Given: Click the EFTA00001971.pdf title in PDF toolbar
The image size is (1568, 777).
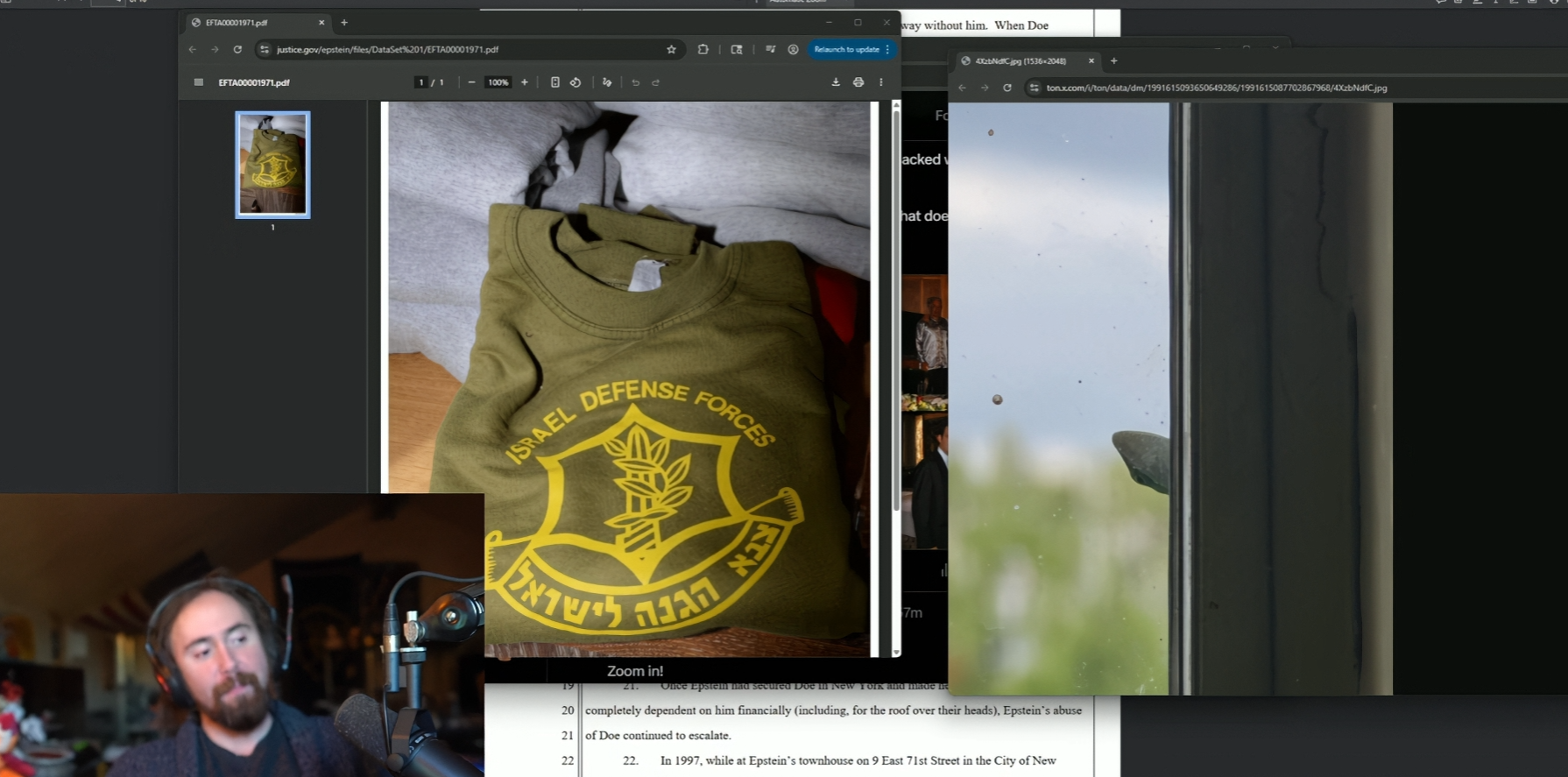Looking at the screenshot, I should (x=254, y=82).
